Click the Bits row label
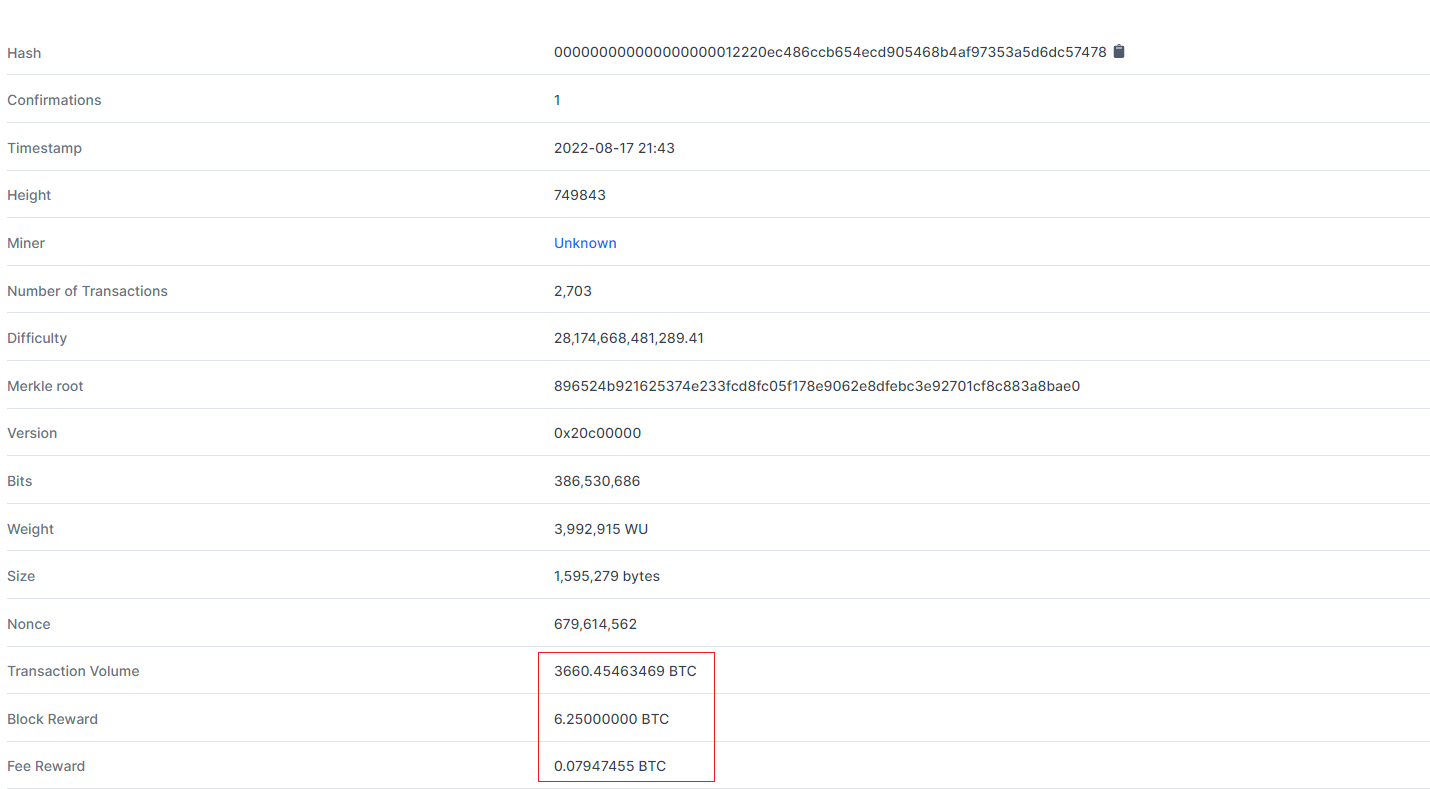1430x789 pixels. coord(20,481)
